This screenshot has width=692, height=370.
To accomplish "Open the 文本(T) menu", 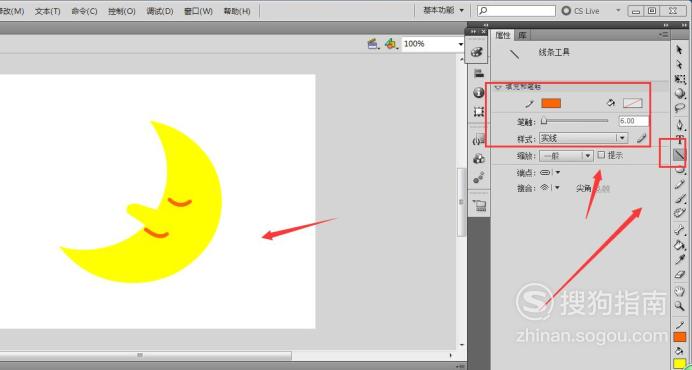I will tap(47, 11).
